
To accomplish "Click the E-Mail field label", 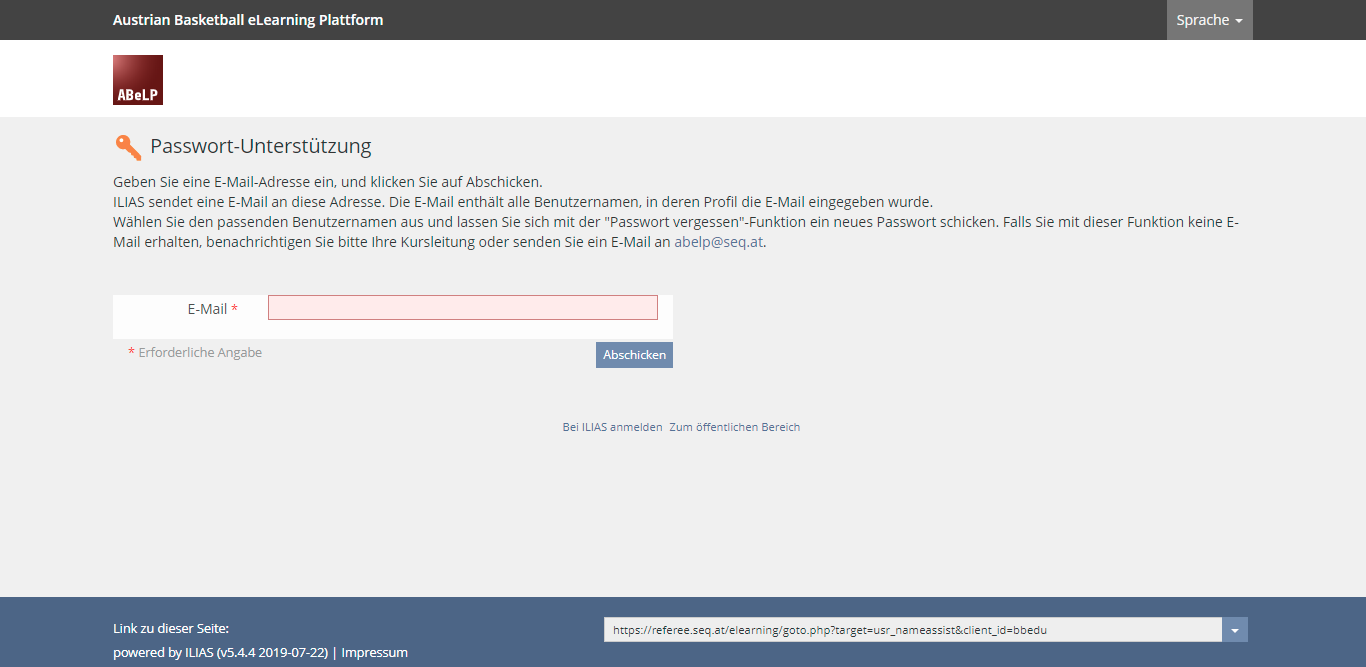I will (x=207, y=309).
